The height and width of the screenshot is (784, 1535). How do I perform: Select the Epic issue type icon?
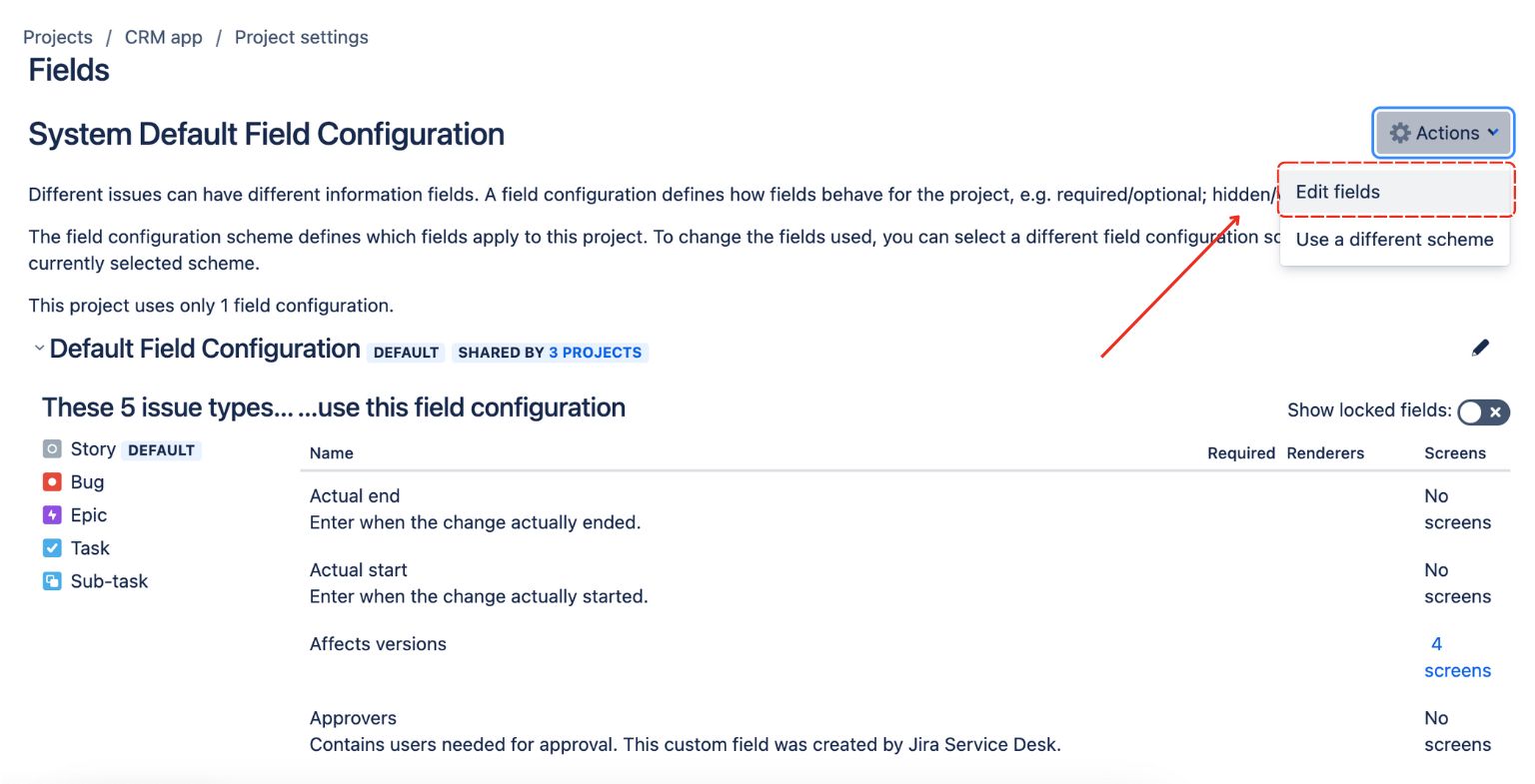point(52,514)
